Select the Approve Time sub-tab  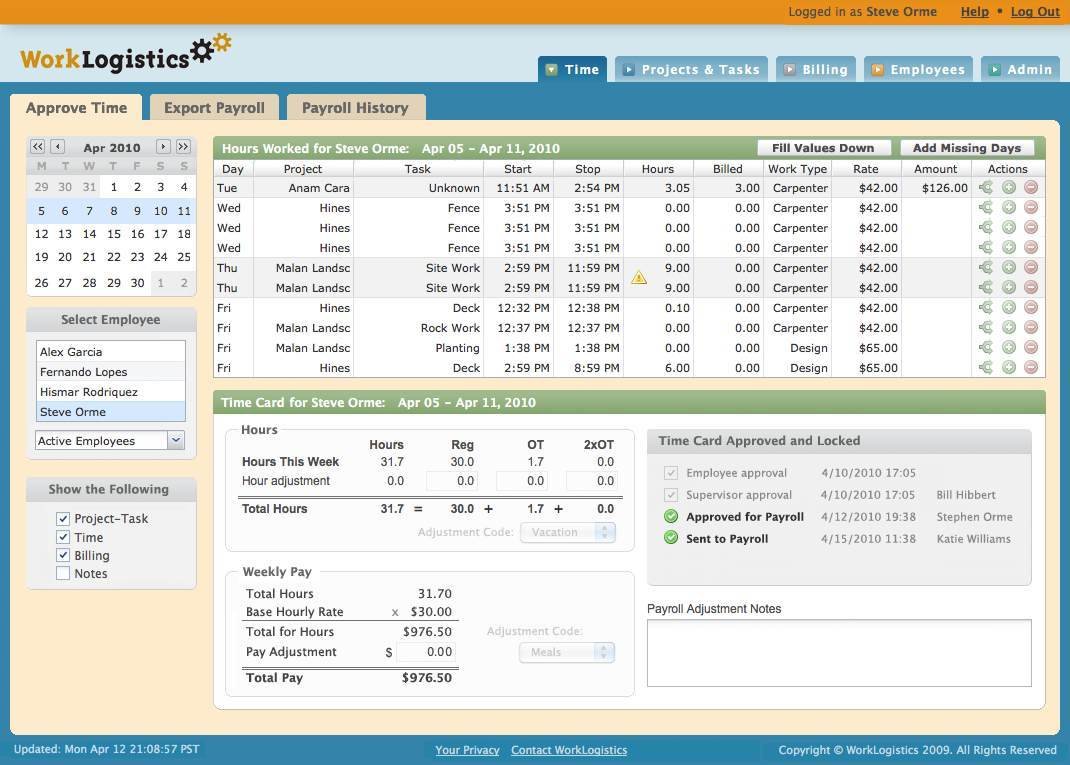76,108
